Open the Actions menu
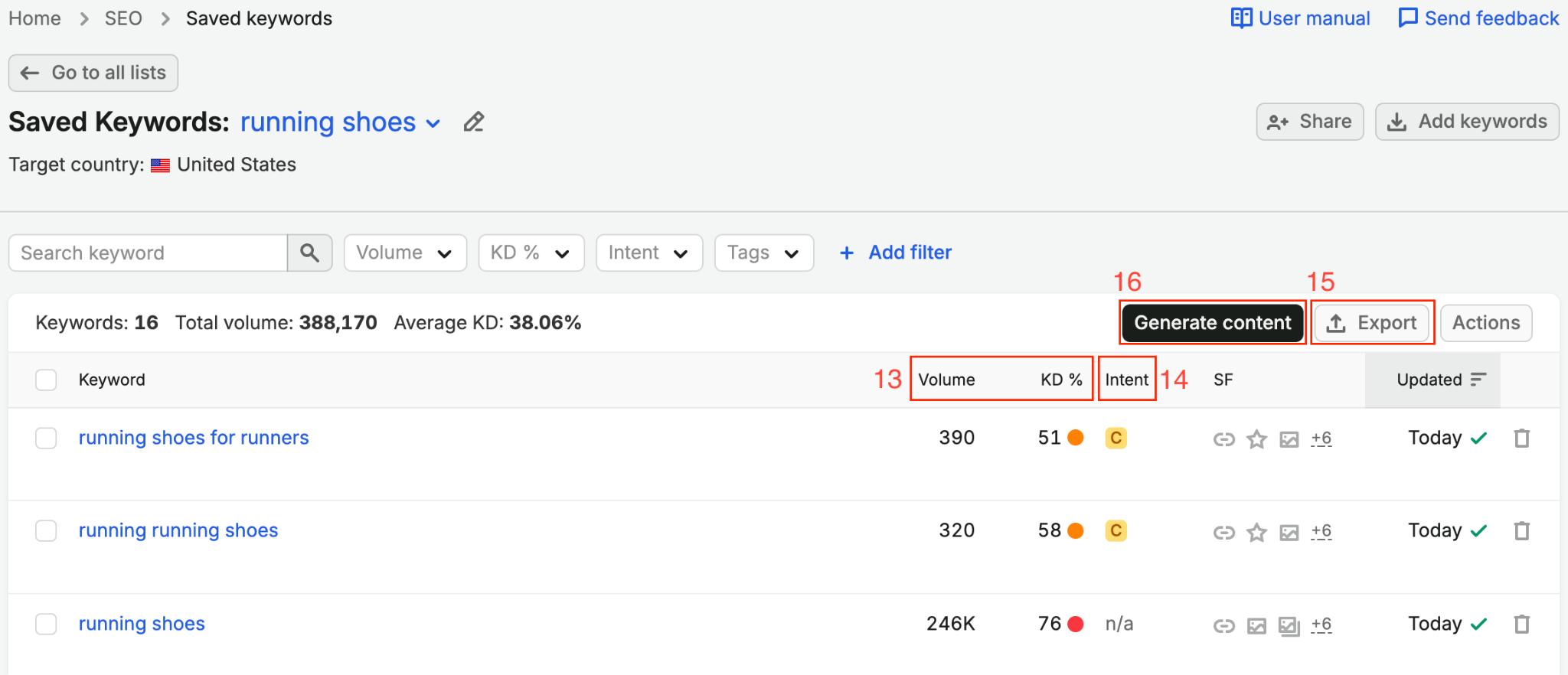 click(x=1486, y=323)
